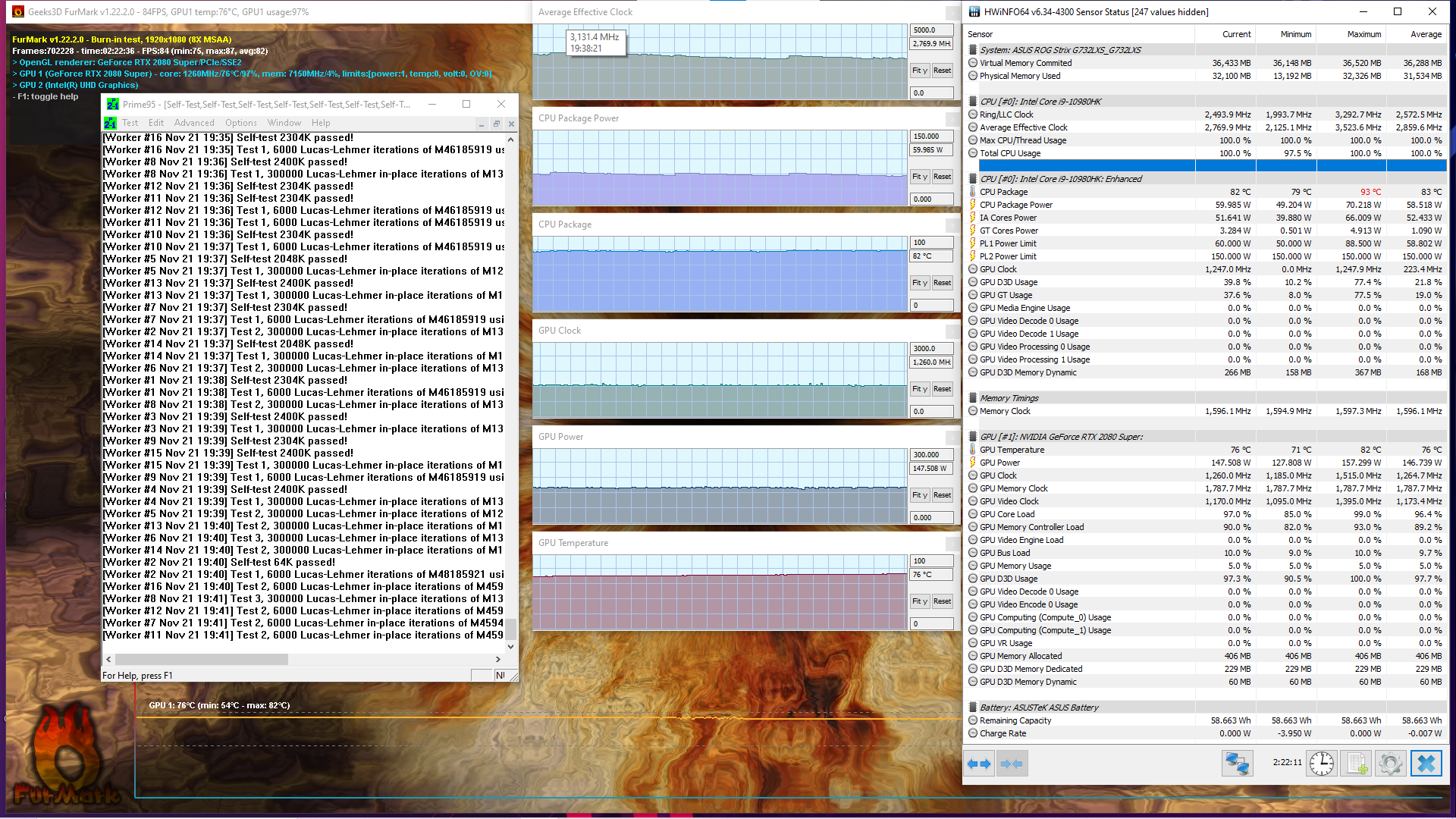Viewport: 1456px width, 819px height.
Task: Click Reset on GPU Temperature graph
Action: tap(942, 601)
